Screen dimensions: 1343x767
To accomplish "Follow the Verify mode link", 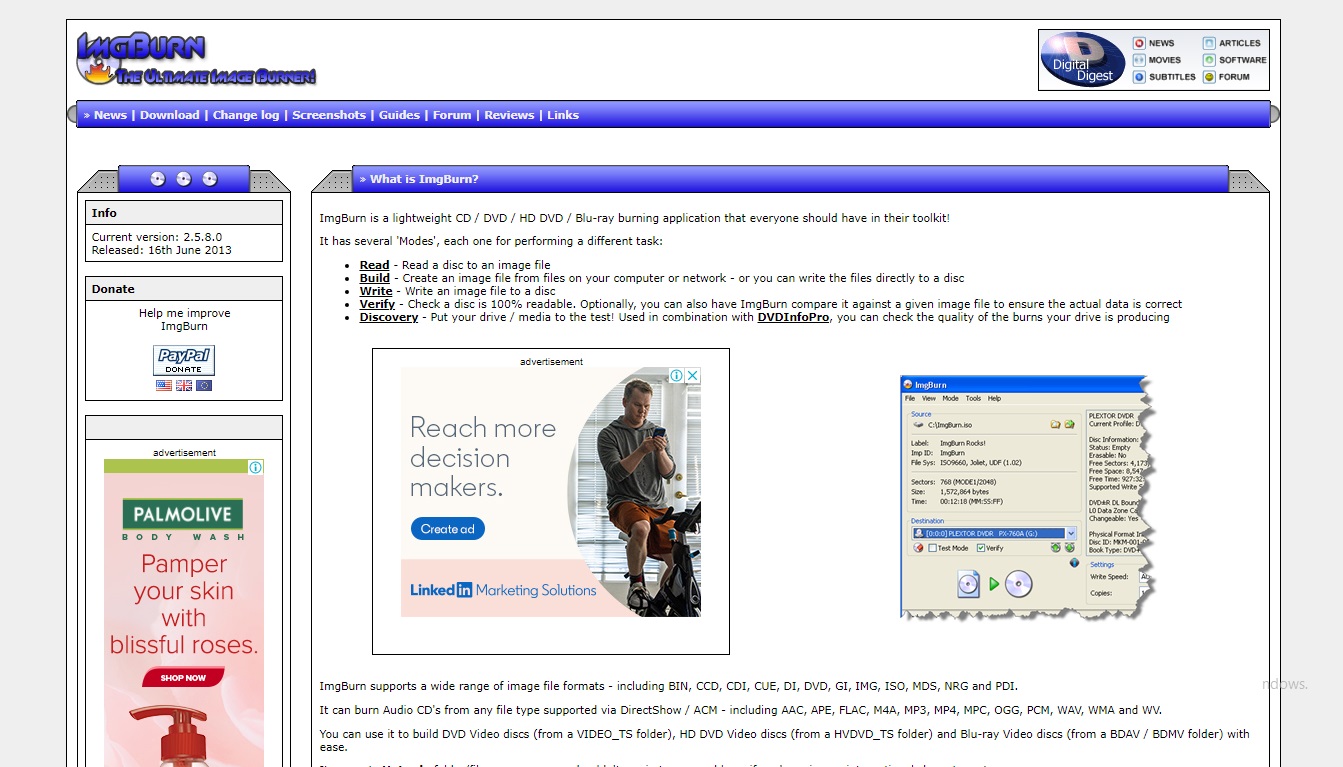I will (x=378, y=304).
